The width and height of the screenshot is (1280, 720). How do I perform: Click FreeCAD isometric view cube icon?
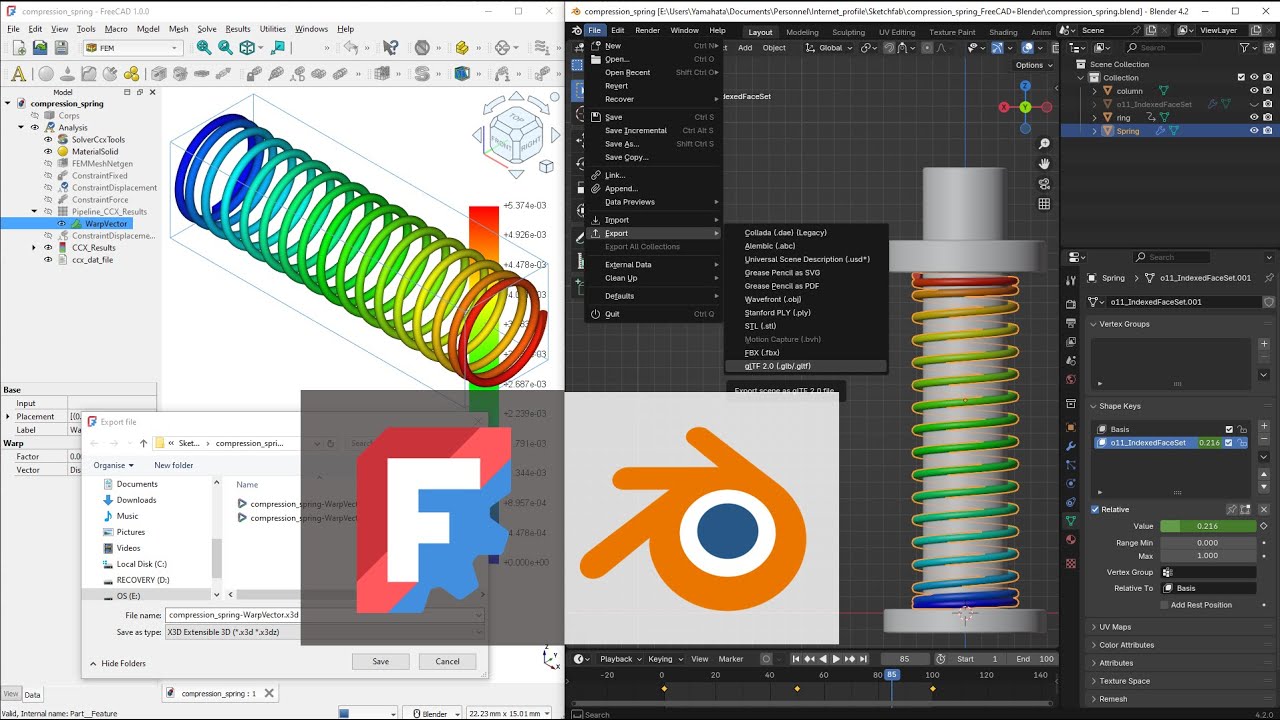(247, 47)
